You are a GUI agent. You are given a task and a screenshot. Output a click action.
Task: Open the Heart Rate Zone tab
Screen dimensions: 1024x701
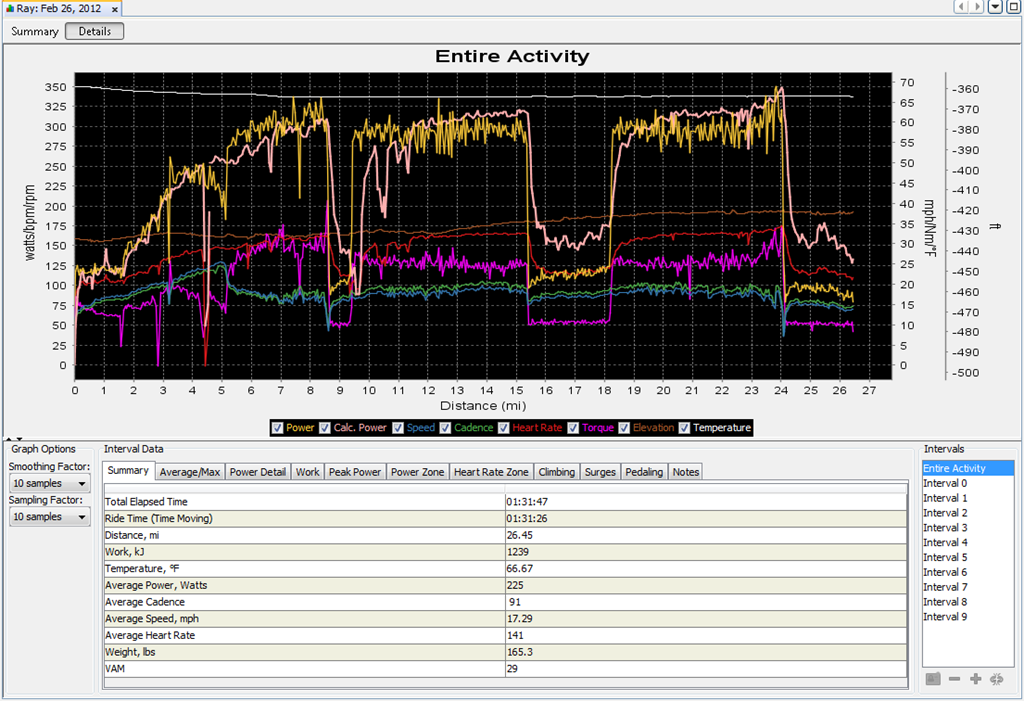pos(491,472)
